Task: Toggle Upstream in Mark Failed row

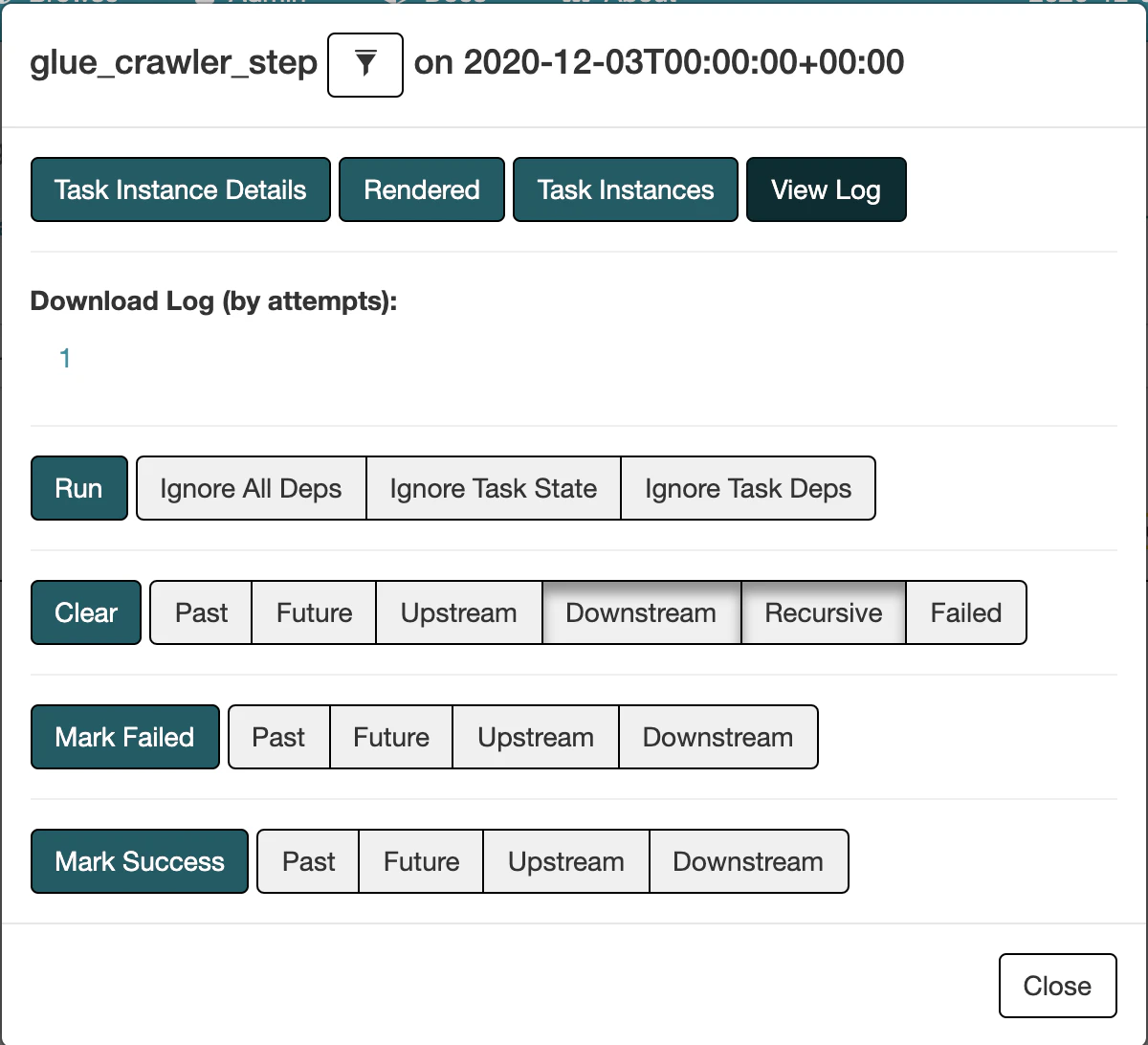Action: [536, 737]
